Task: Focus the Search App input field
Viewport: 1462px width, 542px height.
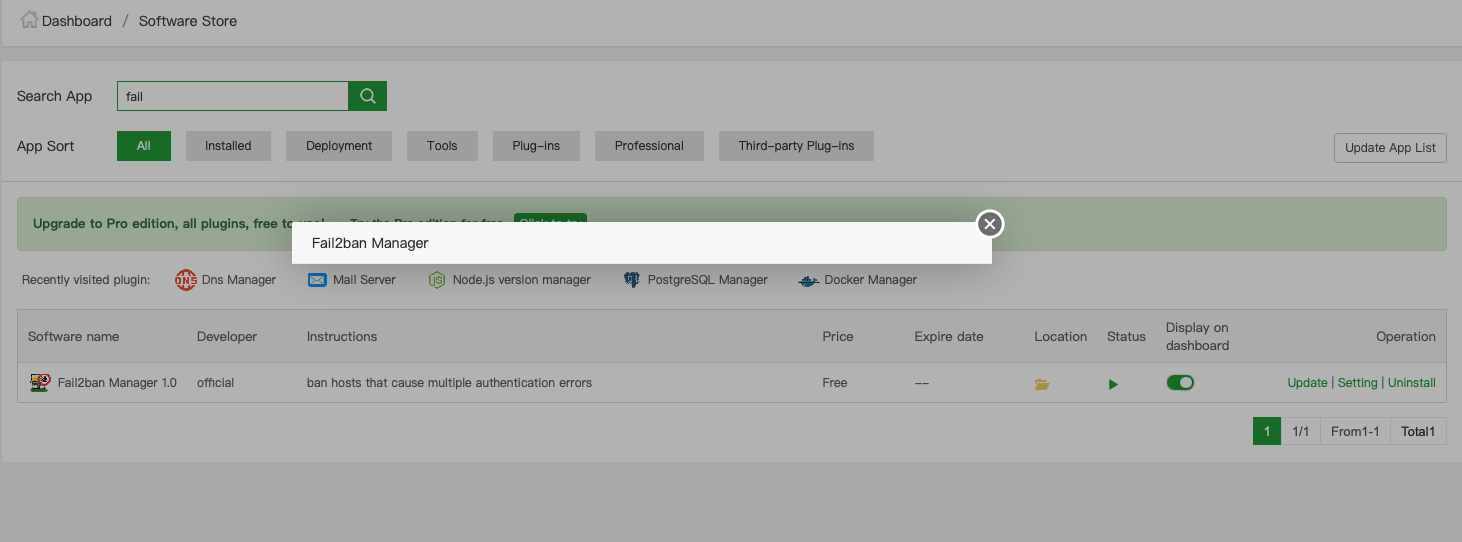Action: [233, 96]
